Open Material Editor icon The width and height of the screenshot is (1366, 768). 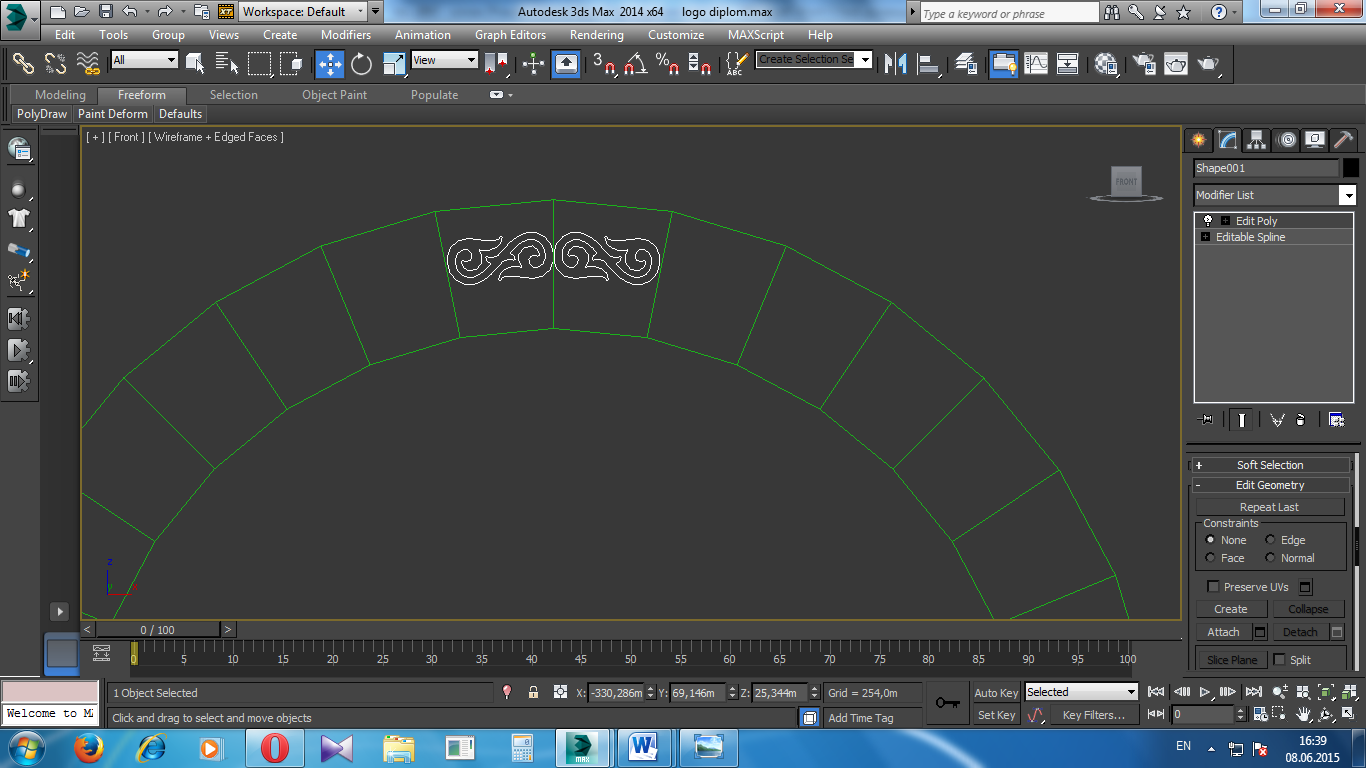(x=1106, y=63)
